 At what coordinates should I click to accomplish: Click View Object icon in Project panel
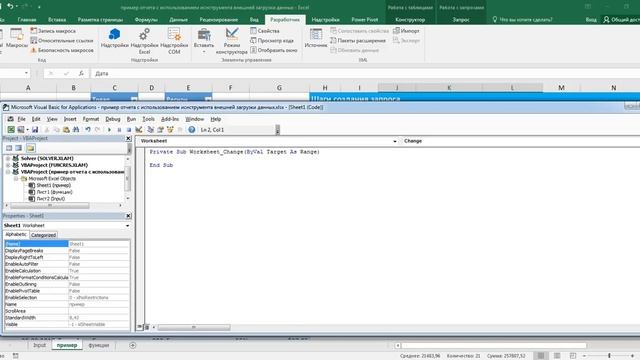[x=19, y=148]
